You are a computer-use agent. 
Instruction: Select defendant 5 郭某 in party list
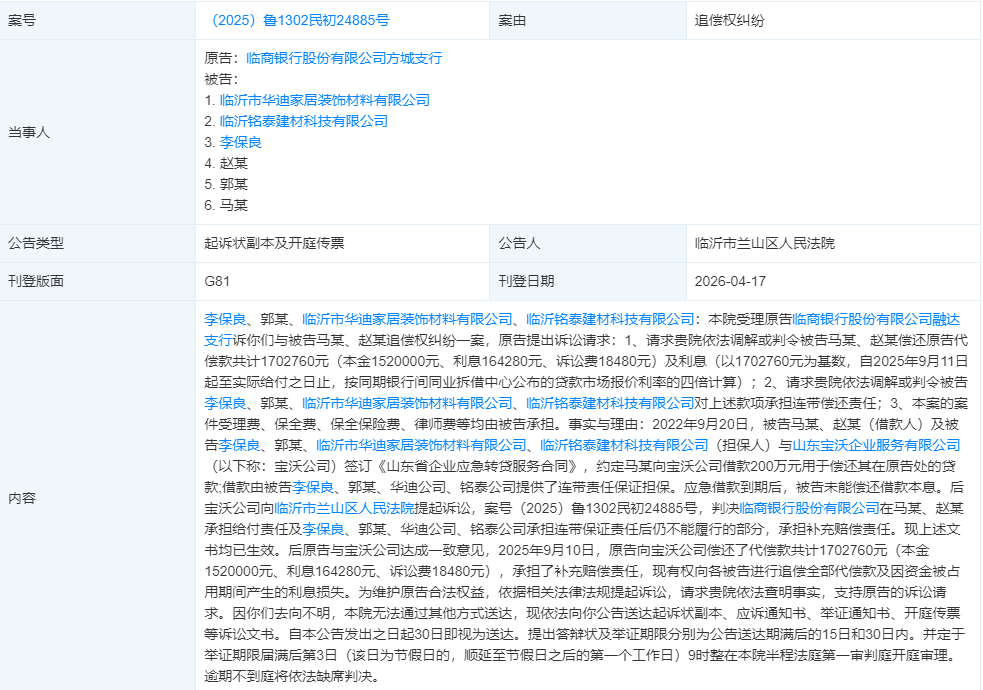pyautogui.click(x=234, y=184)
